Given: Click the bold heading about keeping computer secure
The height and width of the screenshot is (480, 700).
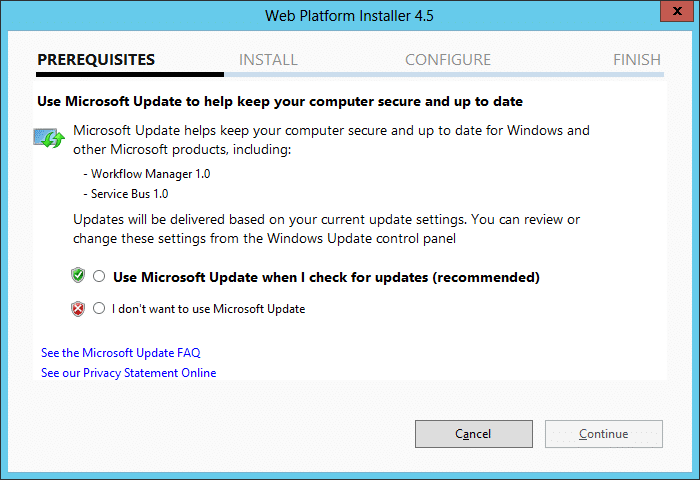Looking at the screenshot, I should click(280, 101).
